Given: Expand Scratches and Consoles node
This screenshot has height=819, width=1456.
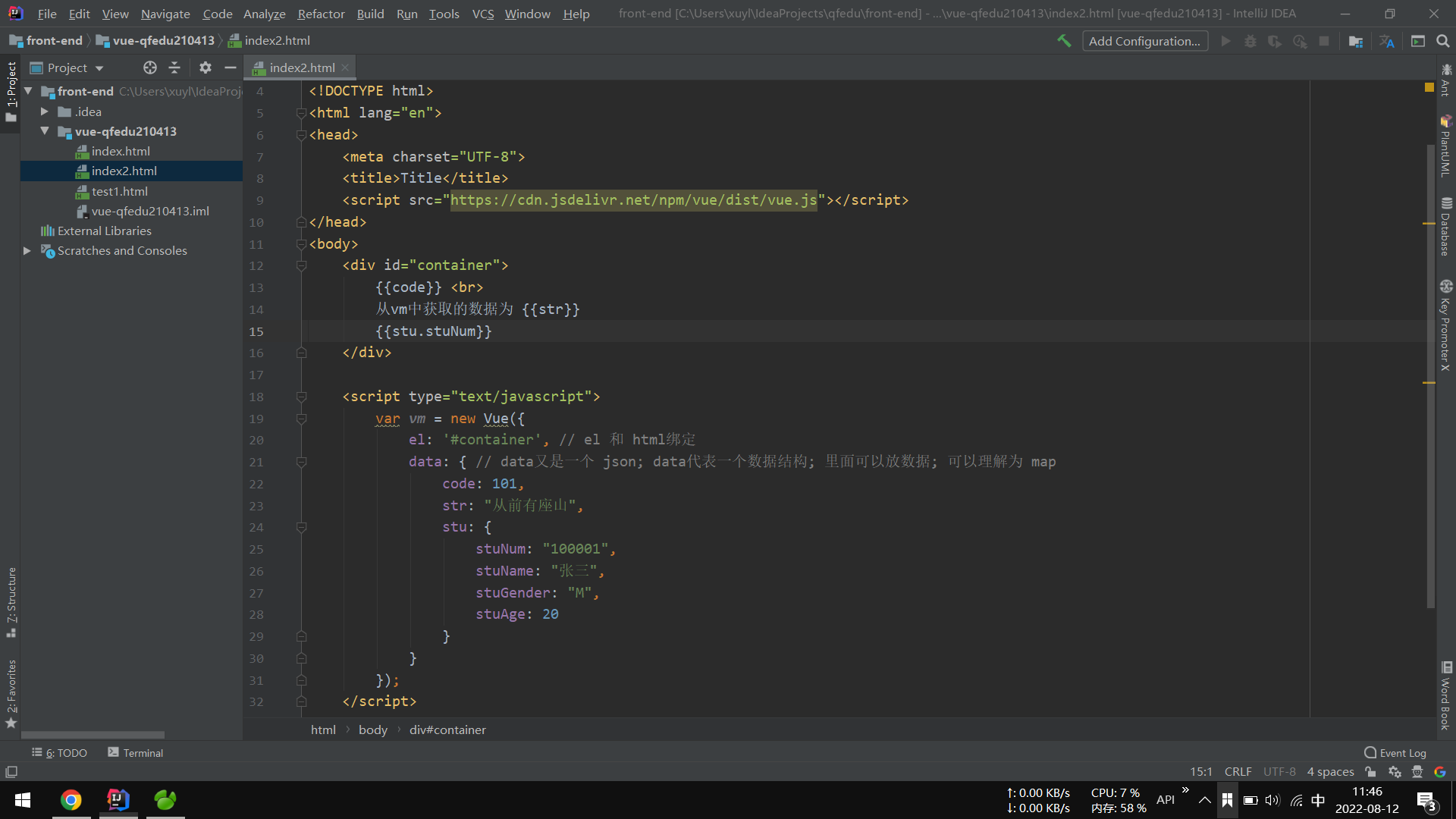Looking at the screenshot, I should coord(27,250).
